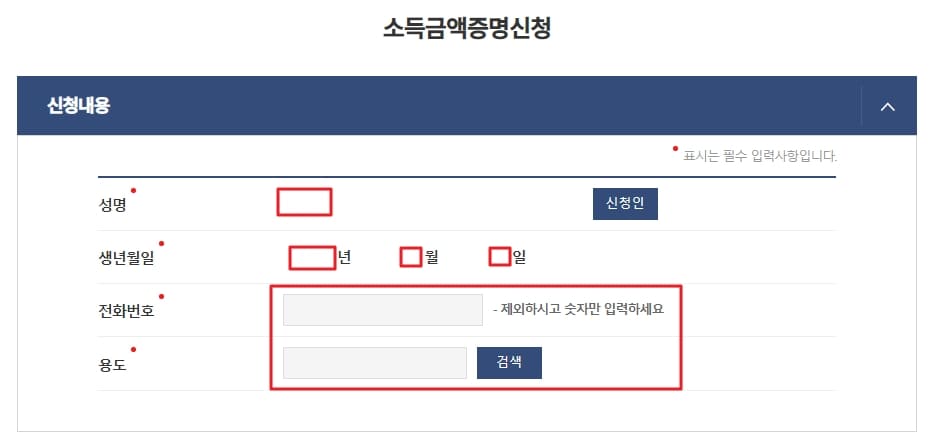Collapse the 신청내용 section with the chevron
Viewport: 932px width, 448px height.
[x=887, y=107]
